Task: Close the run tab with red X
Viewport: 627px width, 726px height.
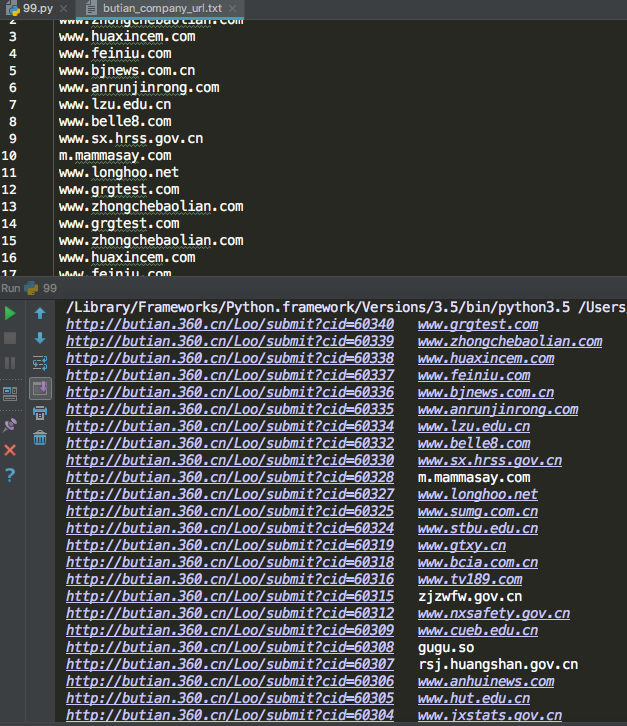Action: (x=10, y=450)
